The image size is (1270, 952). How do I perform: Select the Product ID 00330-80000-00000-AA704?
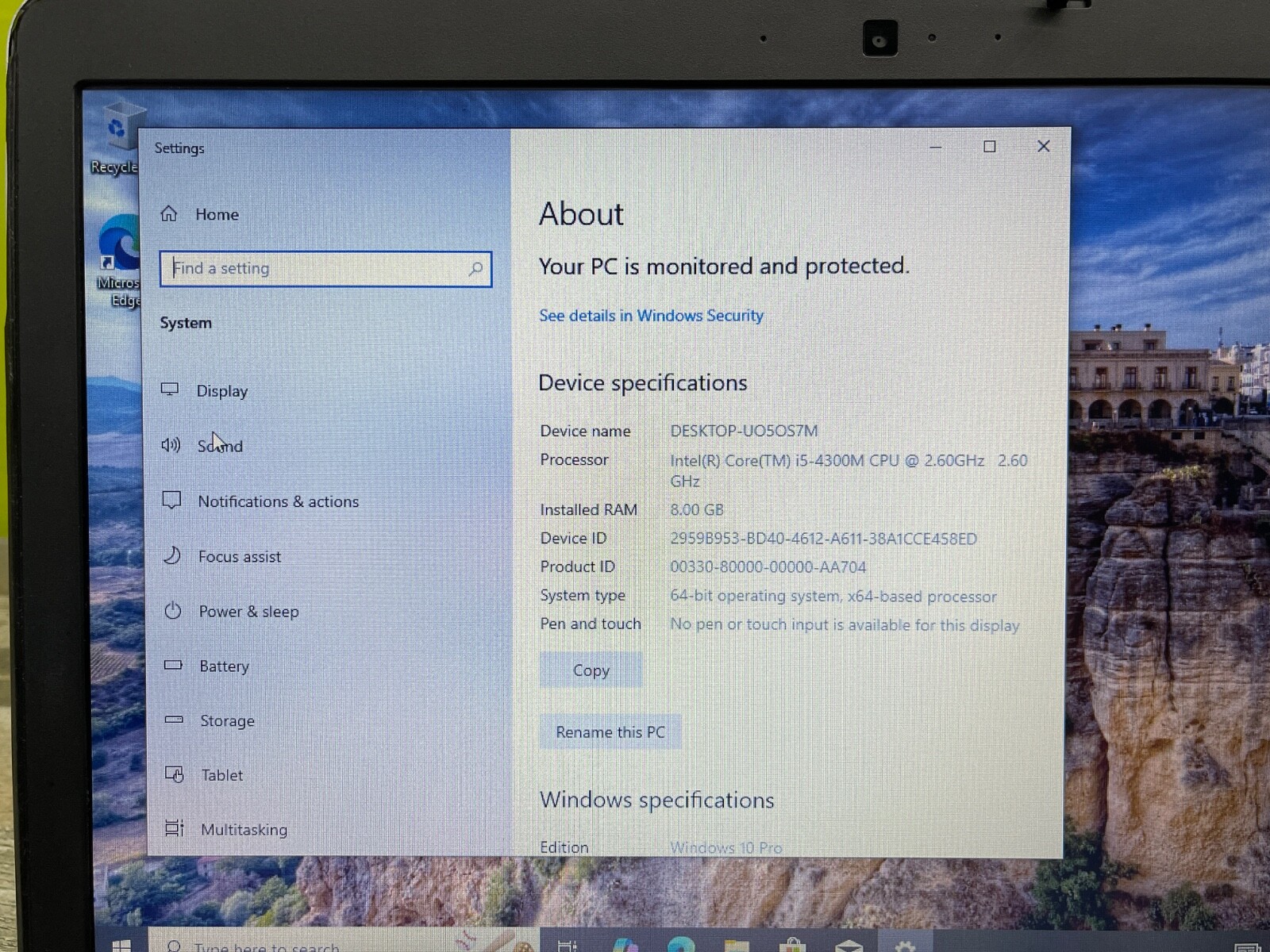coord(768,567)
